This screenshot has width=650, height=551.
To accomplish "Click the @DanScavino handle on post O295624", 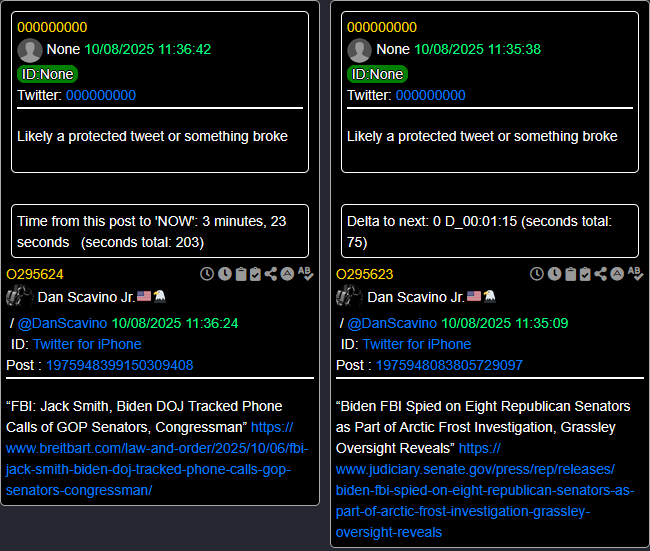I will coord(62,323).
